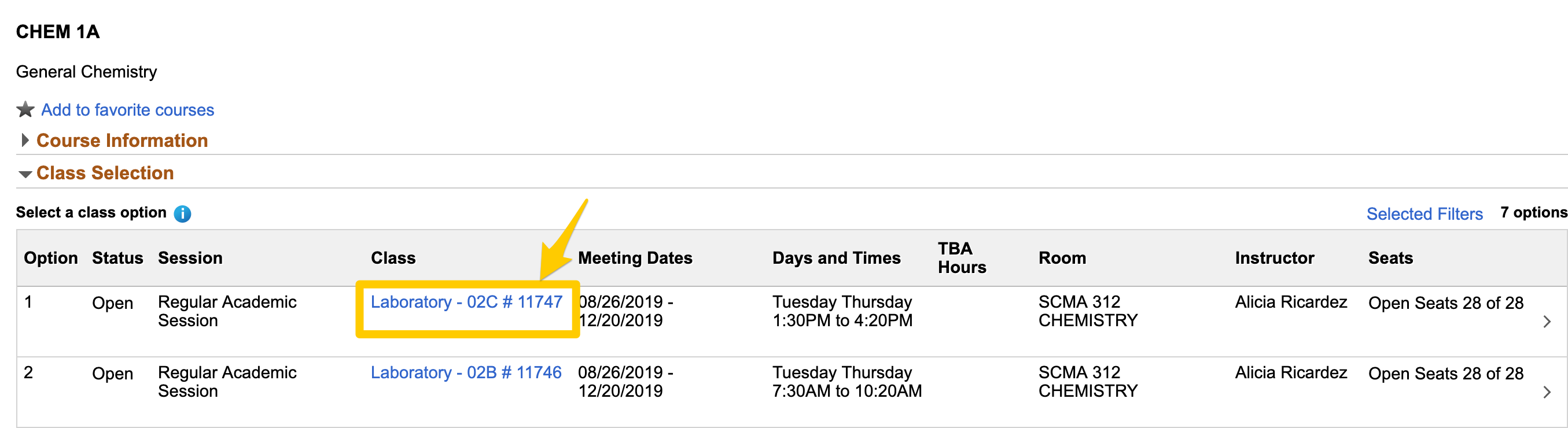Open the Selected Filters link
Screen dimensions: 1568x428
(1424, 213)
